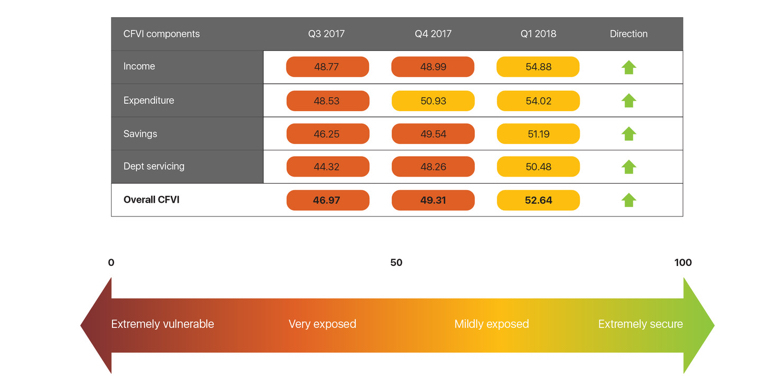
Task: Click the 48.26 Dept servicing value
Action: [x=433, y=167]
